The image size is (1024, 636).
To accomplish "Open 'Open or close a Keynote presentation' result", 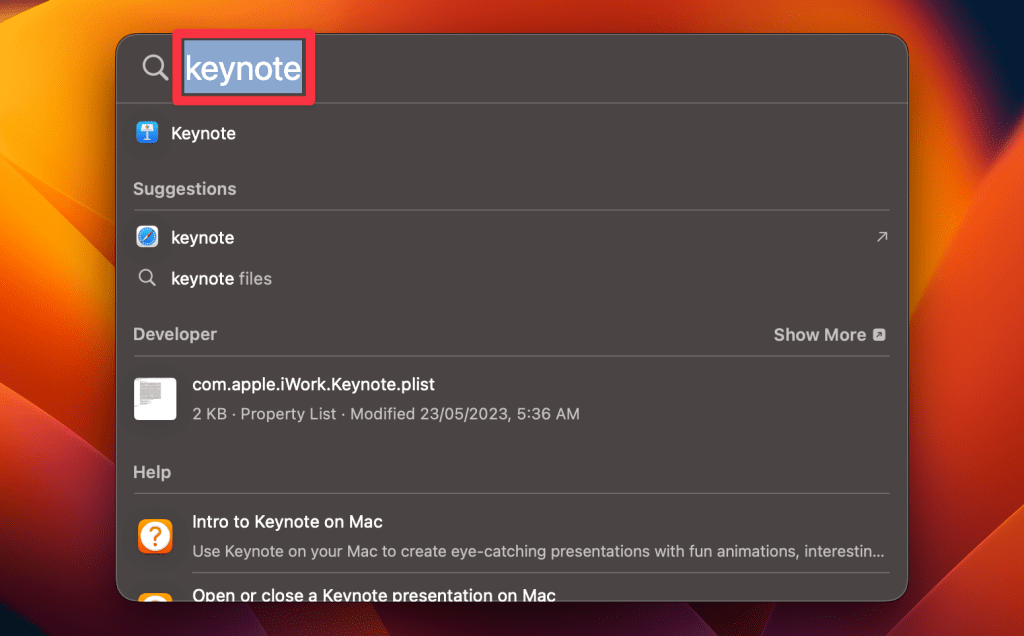I will (374, 595).
